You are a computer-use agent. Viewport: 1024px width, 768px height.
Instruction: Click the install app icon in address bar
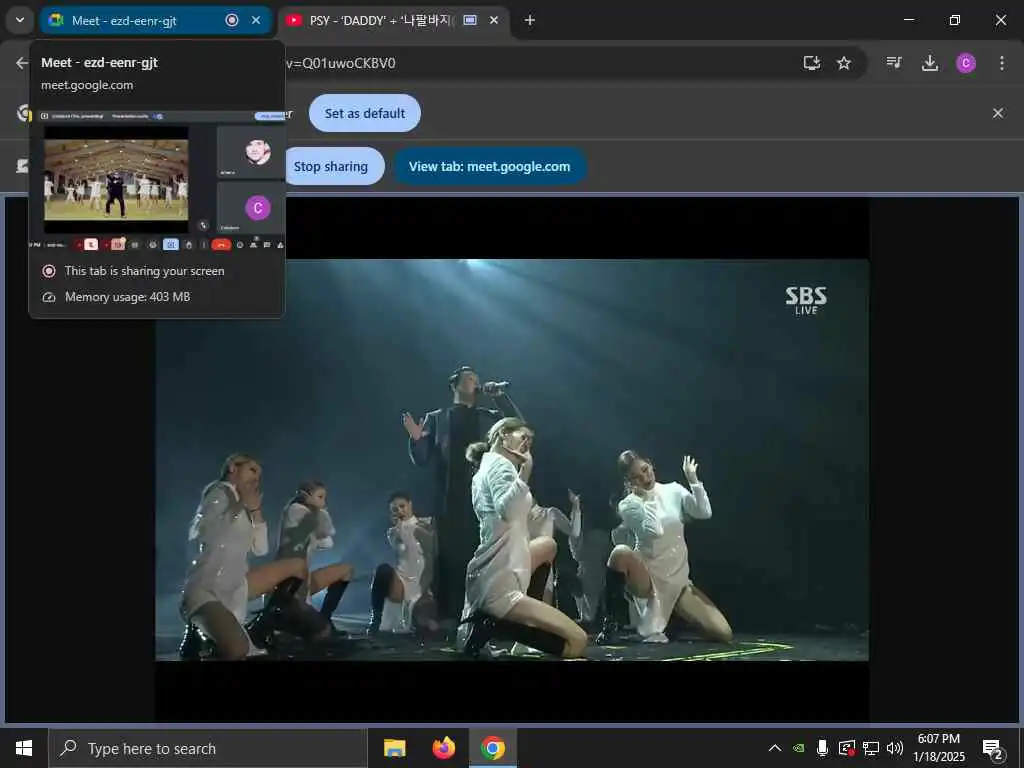click(x=812, y=63)
